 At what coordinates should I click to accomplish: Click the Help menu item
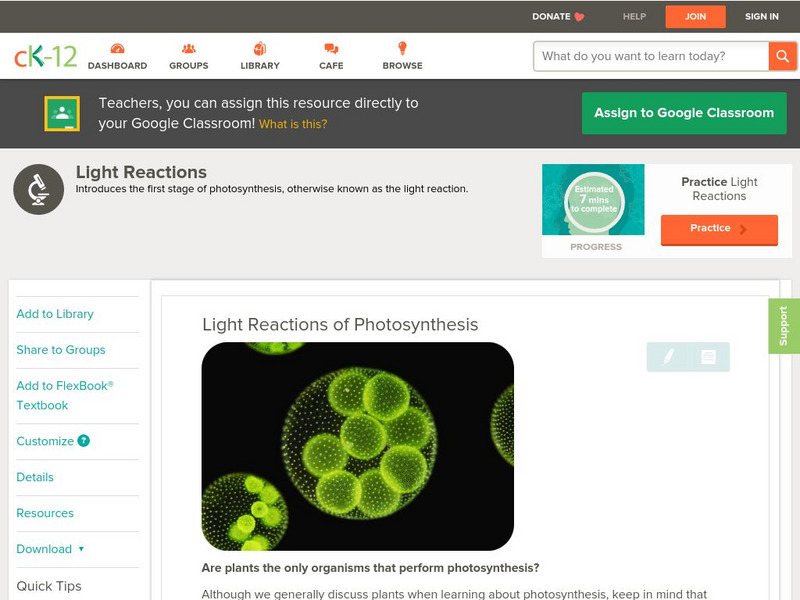(x=634, y=17)
